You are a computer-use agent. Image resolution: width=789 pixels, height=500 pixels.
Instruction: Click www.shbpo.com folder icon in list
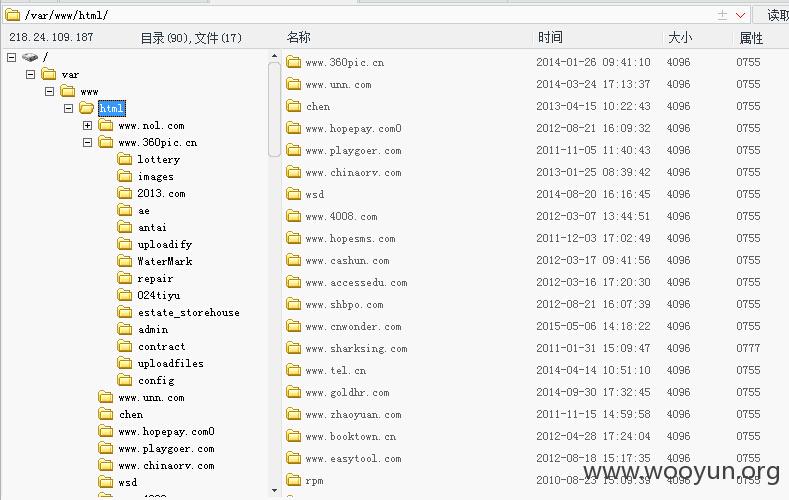[293, 304]
